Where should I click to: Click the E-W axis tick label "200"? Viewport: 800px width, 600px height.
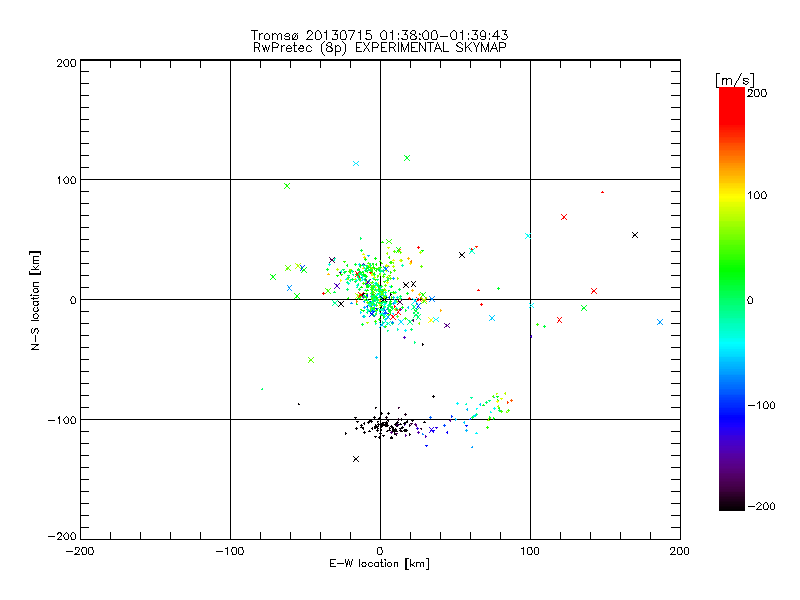[680, 551]
